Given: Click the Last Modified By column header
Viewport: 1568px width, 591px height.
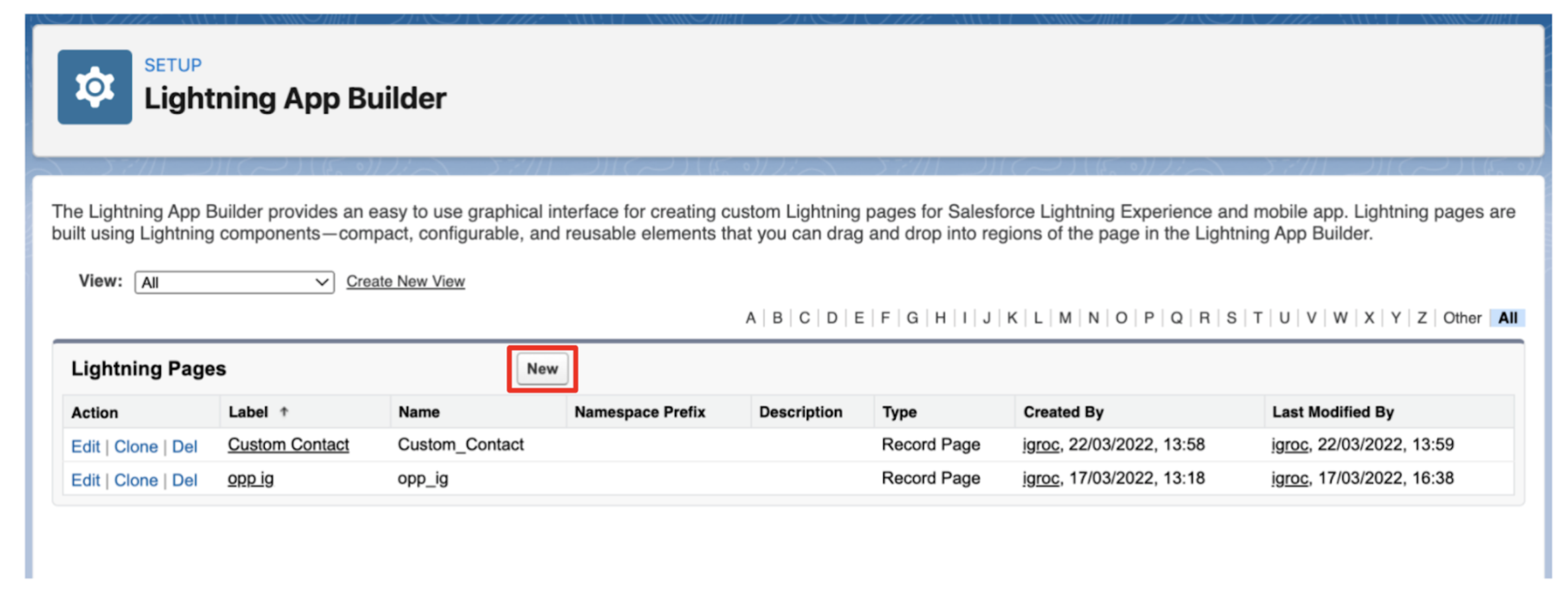Looking at the screenshot, I should (x=1333, y=412).
